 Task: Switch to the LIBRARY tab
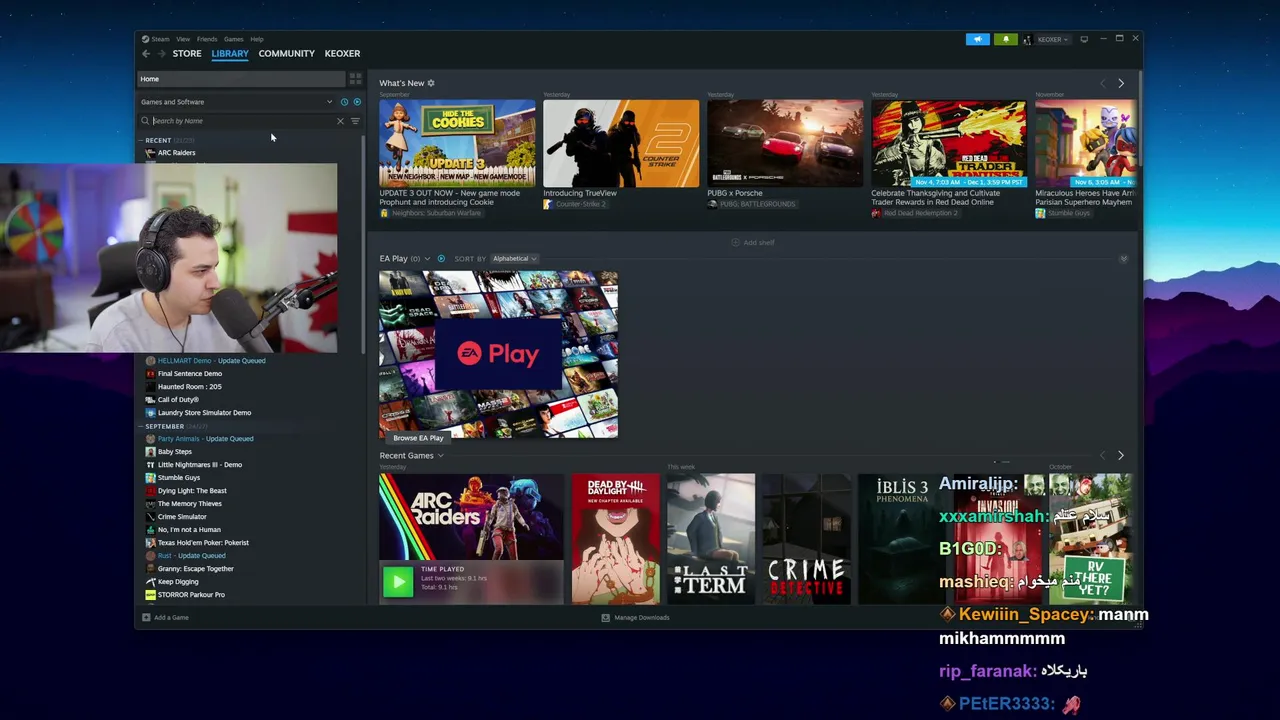[230, 54]
